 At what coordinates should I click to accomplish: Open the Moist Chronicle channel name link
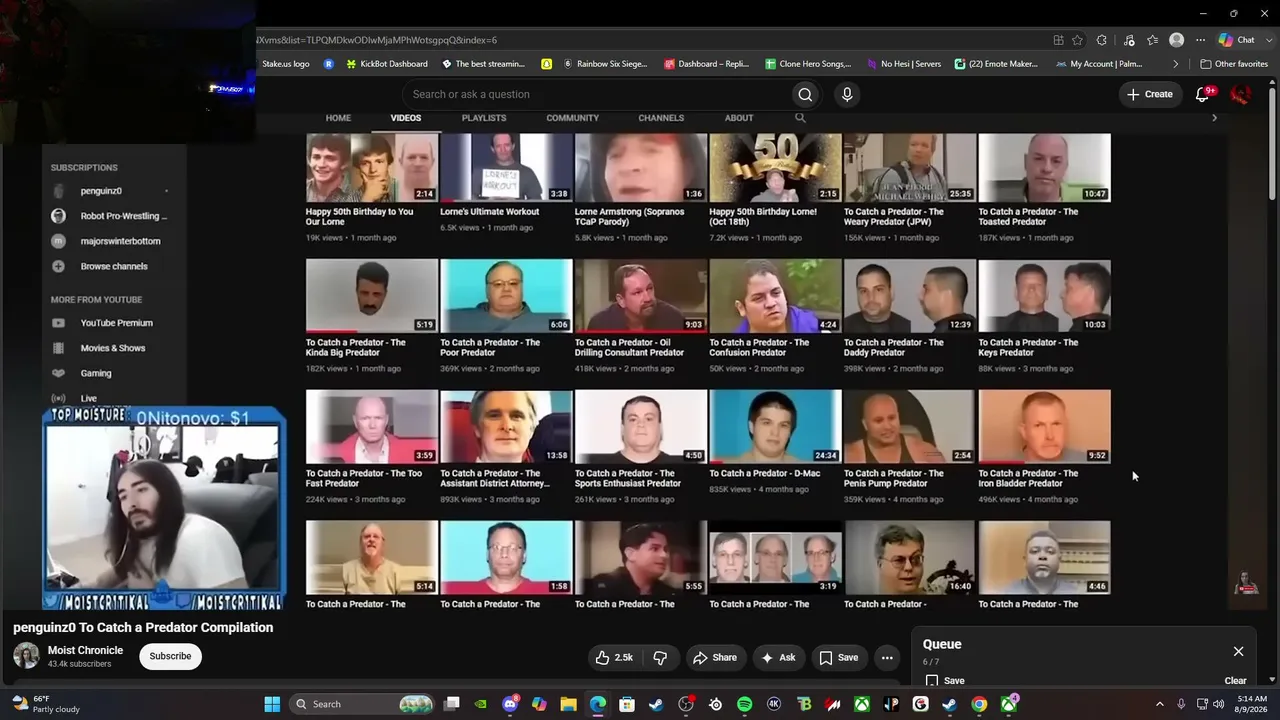point(86,650)
